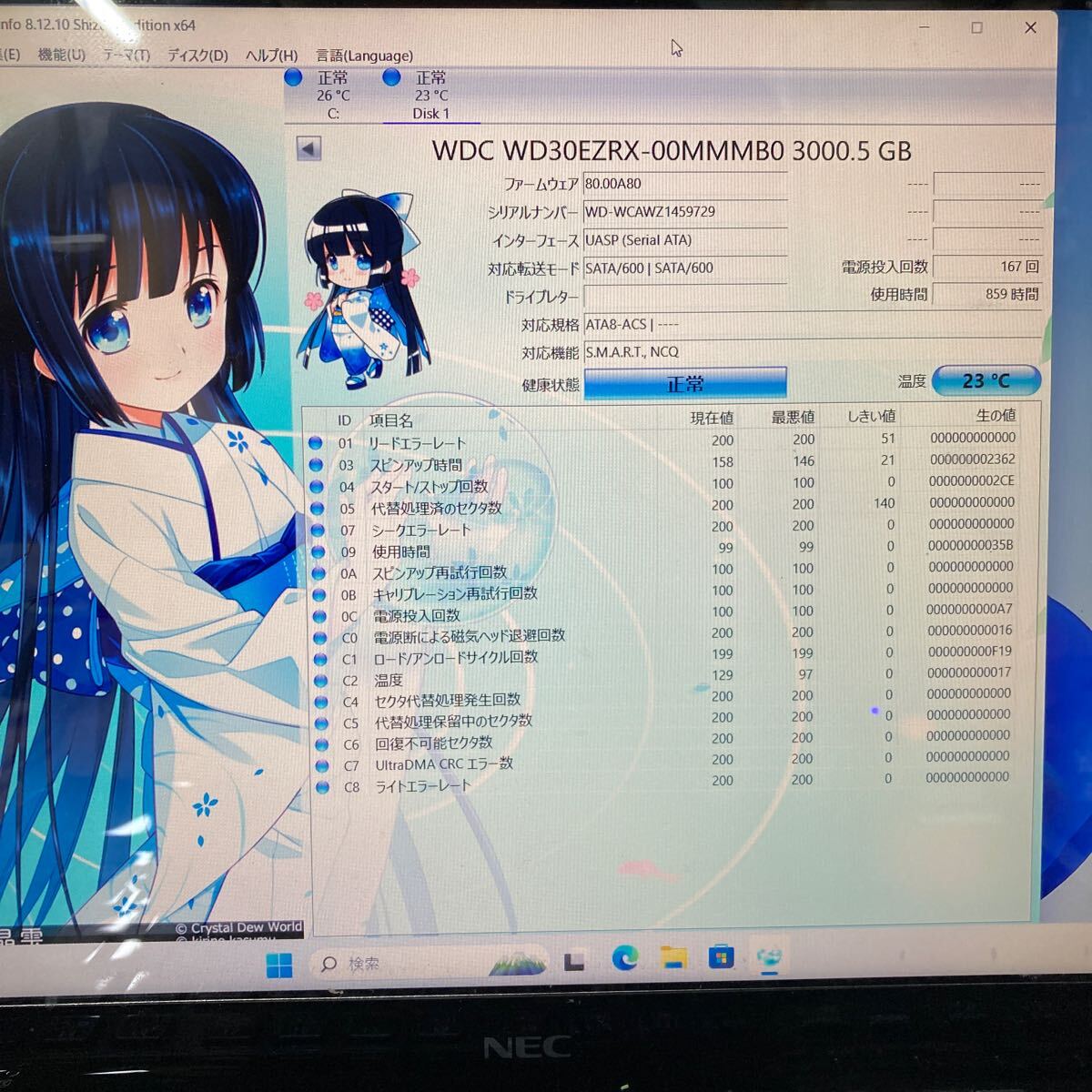This screenshot has width=1092, height=1092.
Task: Click the interface field UASP (Serial ATA)
Action: (684, 240)
